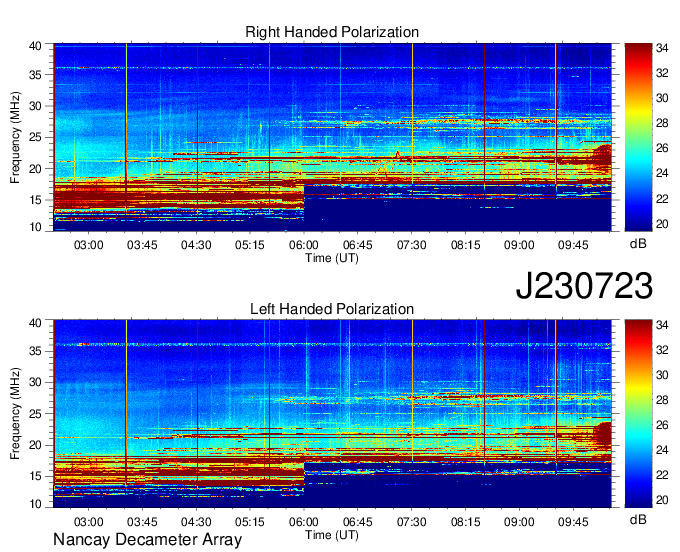Click the 40 MHz tick of Right Handed plot
Image resolution: width=680 pixels, height=552 pixels.
pyautogui.click(x=35, y=46)
